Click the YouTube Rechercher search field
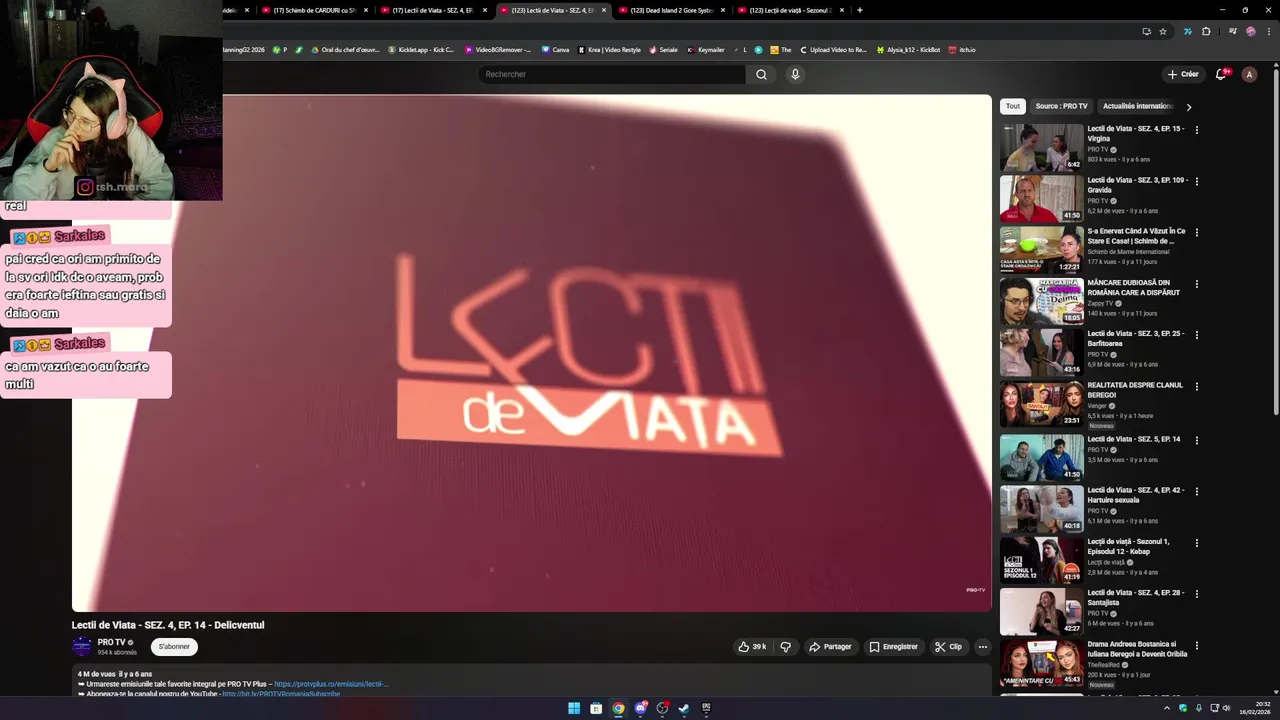The height and width of the screenshot is (720, 1280). (612, 74)
